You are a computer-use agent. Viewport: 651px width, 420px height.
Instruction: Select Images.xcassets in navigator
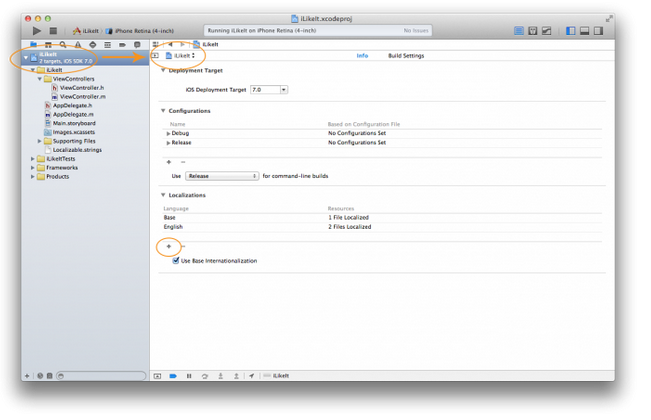70,132
